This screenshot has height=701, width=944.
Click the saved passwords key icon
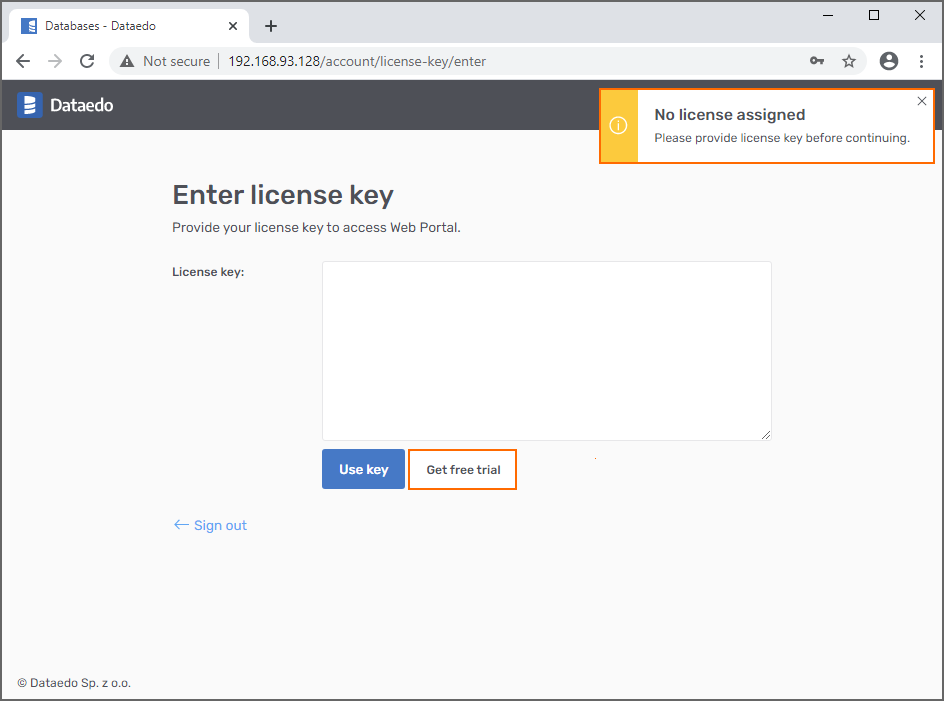(x=817, y=61)
